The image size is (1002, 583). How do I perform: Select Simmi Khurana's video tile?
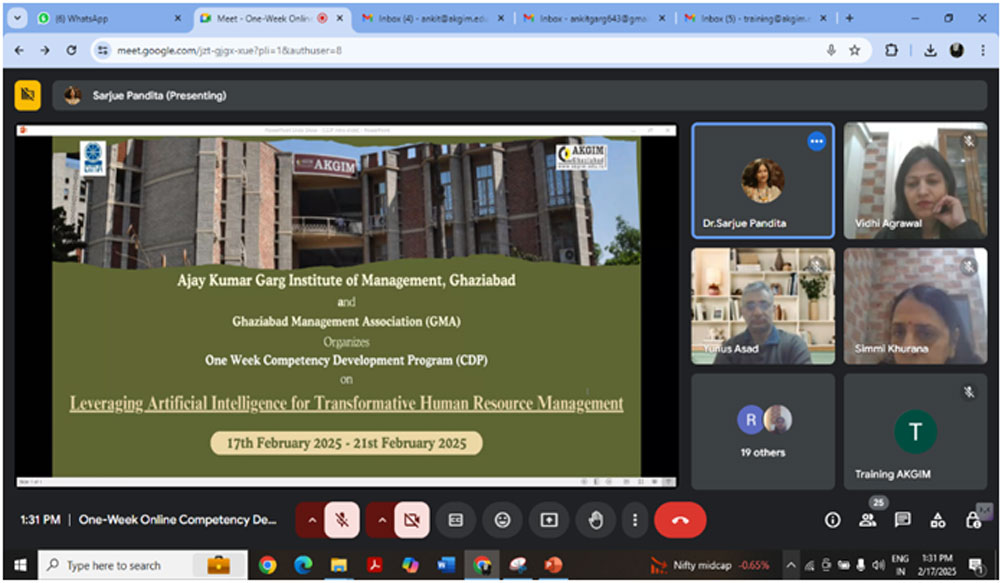[915, 306]
